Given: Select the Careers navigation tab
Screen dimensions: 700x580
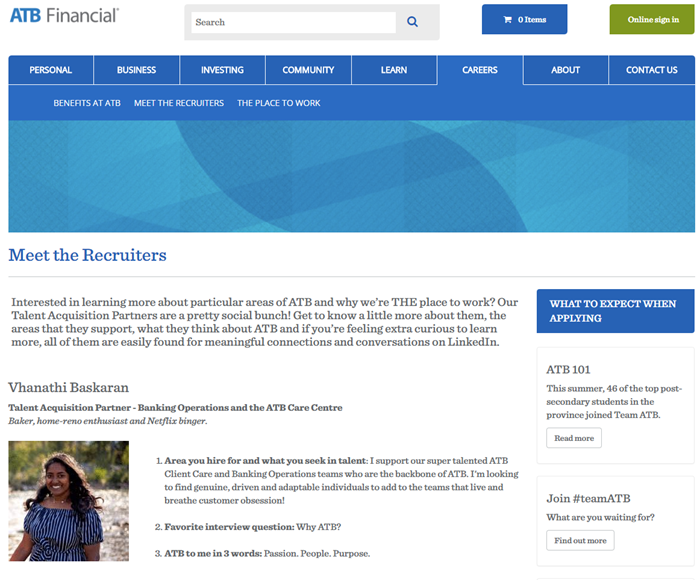Looking at the screenshot, I should point(480,70).
